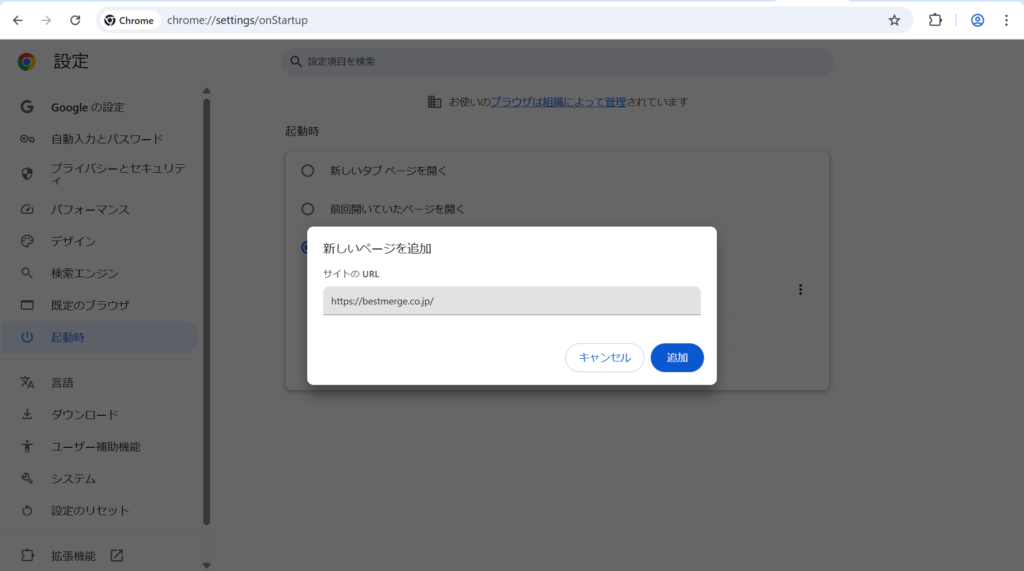The image size is (1024, 571).
Task: Click the search magnifier icon in settings
Action: [296, 62]
